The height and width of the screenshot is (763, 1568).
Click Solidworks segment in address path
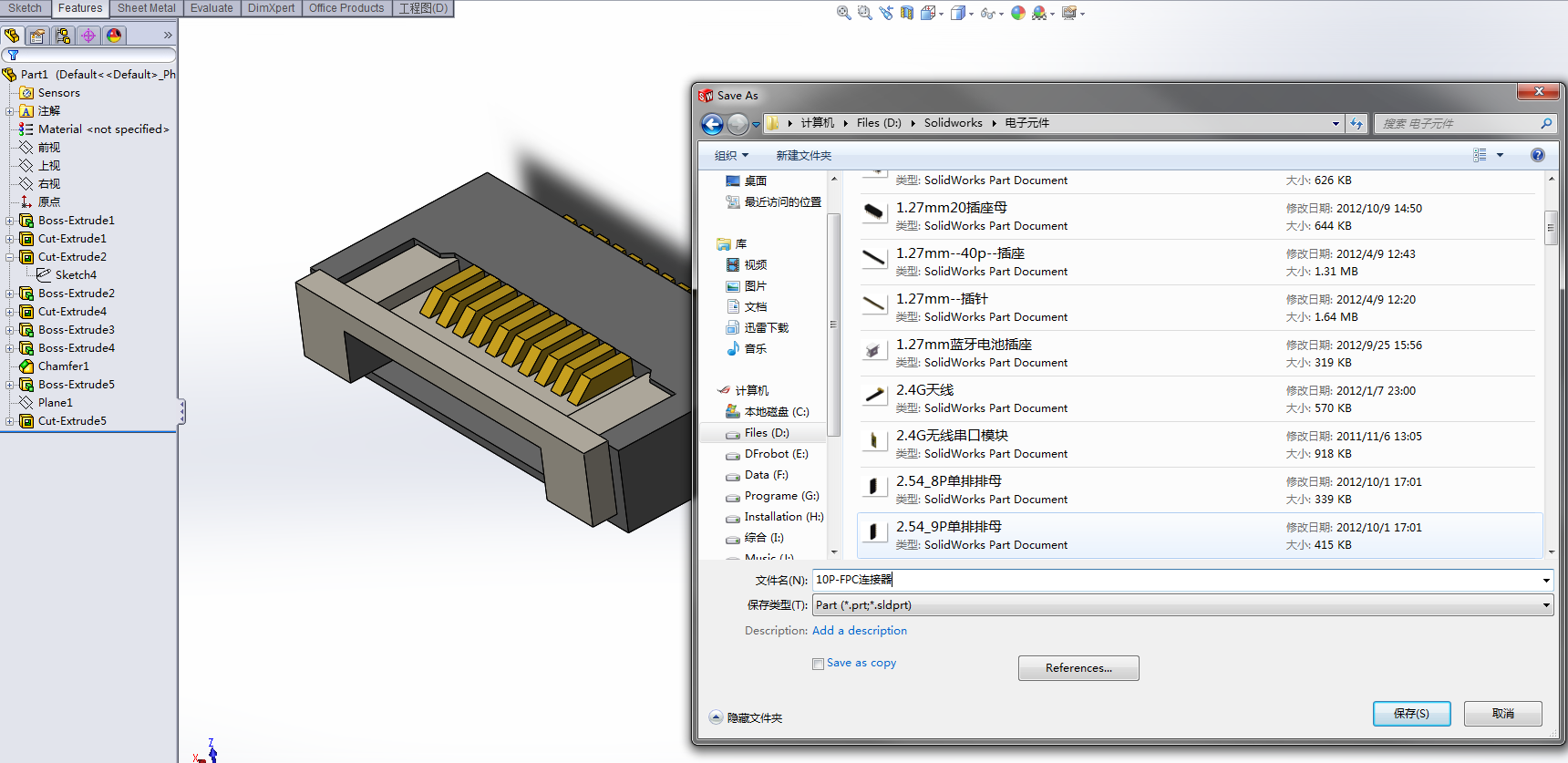pos(953,123)
